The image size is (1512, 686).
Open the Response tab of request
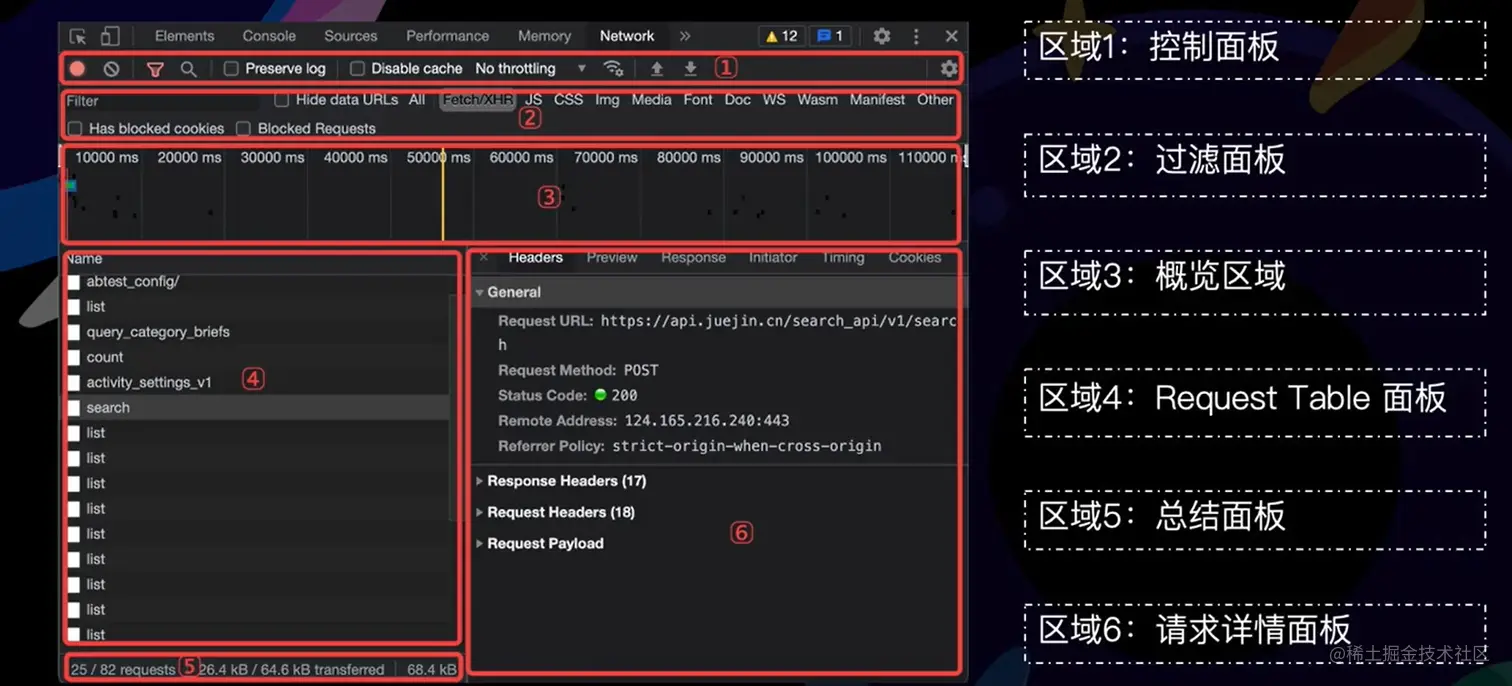[693, 257]
